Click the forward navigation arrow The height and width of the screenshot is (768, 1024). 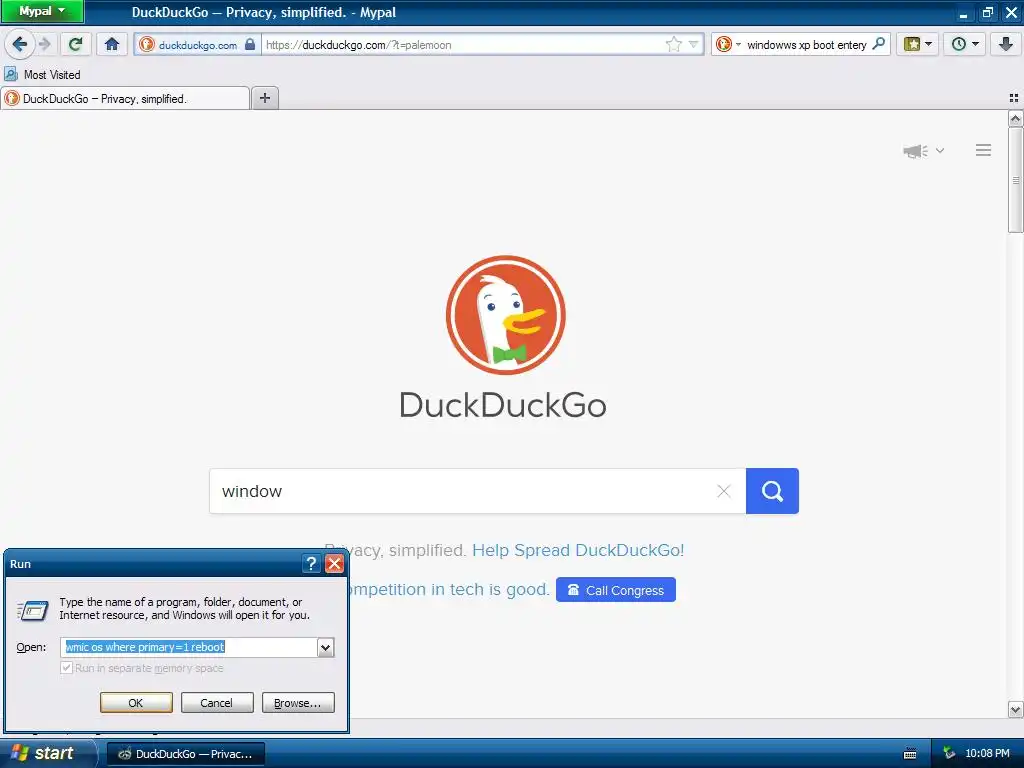click(44, 44)
